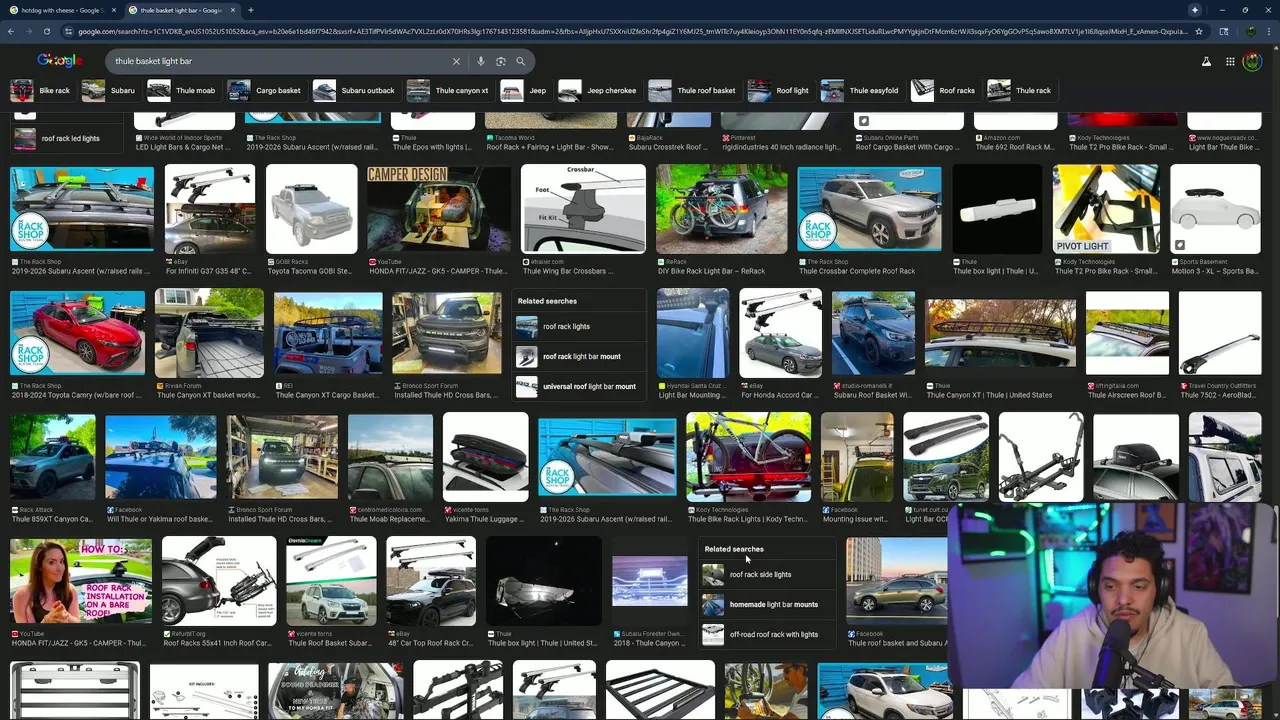Open Rivian Forum Canyon XT basket image
The width and height of the screenshot is (1280, 720).
[x=209, y=333]
